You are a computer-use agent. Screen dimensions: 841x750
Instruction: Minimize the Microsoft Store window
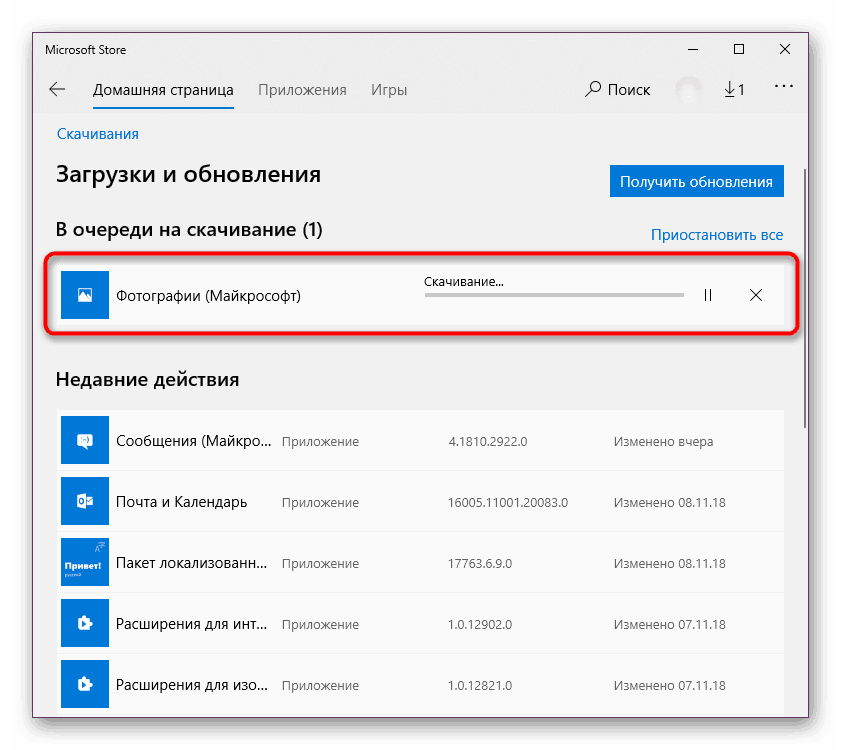point(693,49)
